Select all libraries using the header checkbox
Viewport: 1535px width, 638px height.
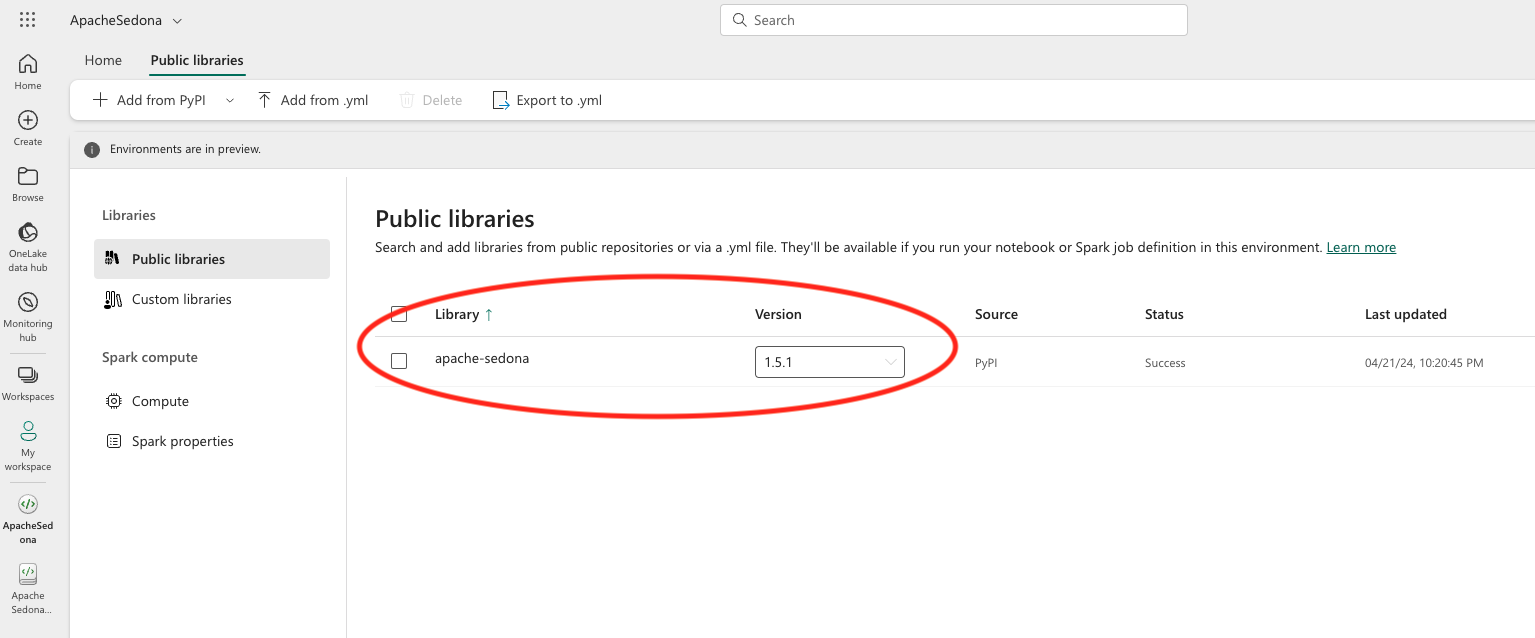(x=399, y=313)
